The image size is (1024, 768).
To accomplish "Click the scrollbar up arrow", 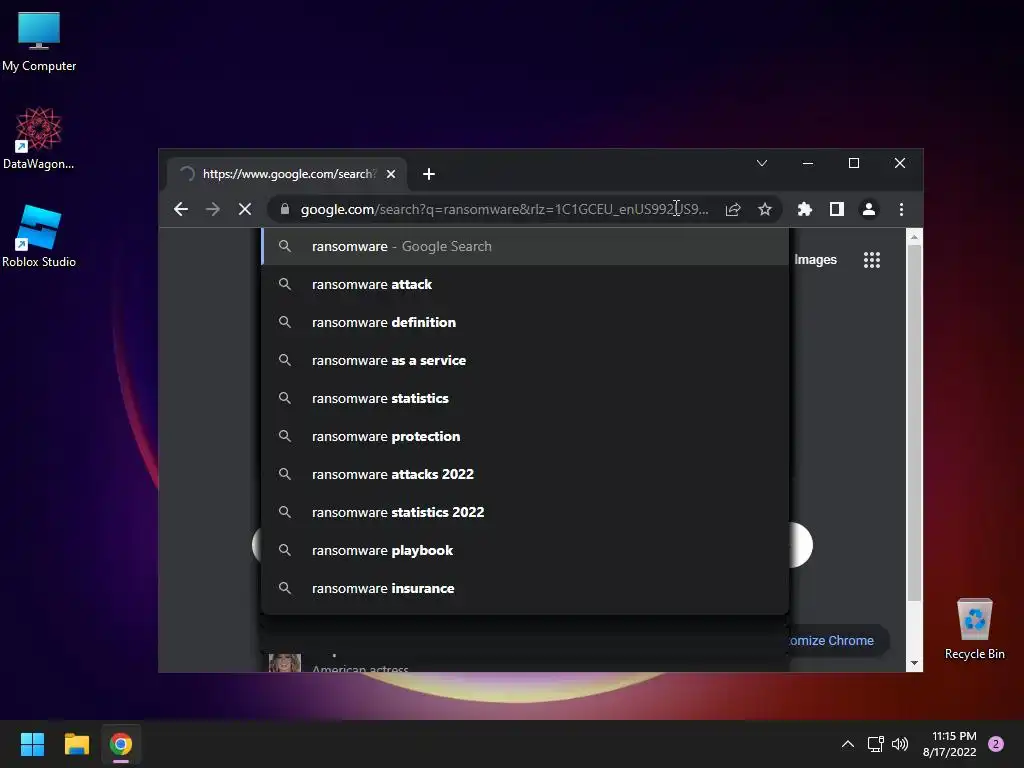I will click(x=914, y=236).
